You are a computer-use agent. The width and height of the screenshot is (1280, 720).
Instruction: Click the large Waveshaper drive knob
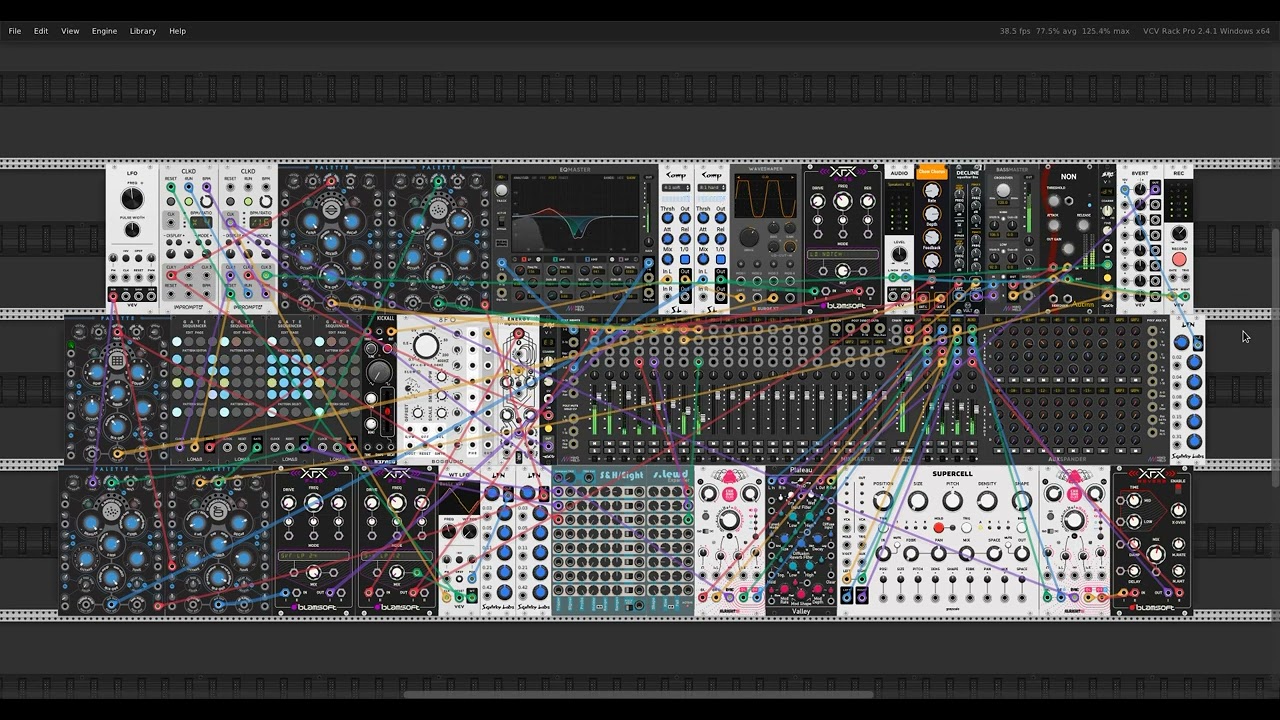(x=750, y=237)
